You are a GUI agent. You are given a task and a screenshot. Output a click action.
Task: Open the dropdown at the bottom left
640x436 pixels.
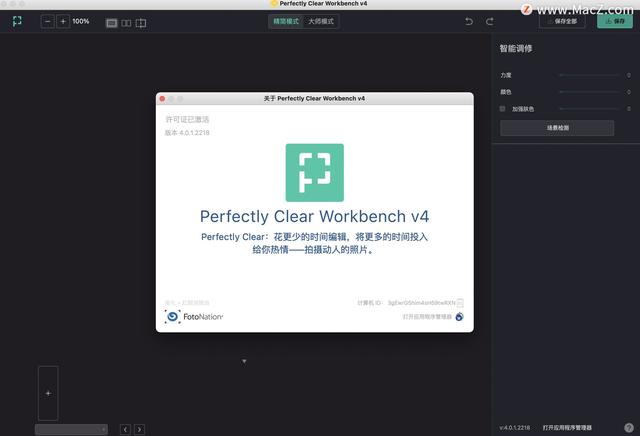pyautogui.click(x=71, y=429)
